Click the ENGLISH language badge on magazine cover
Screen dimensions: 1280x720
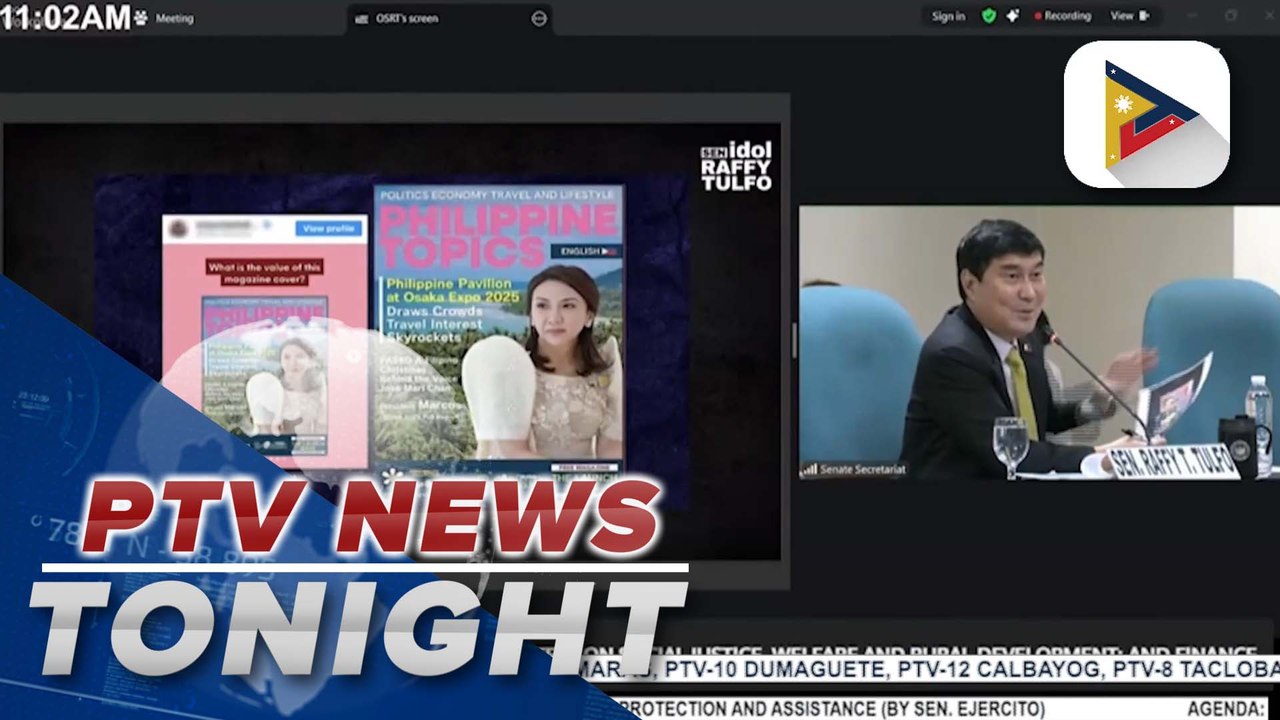[586, 251]
